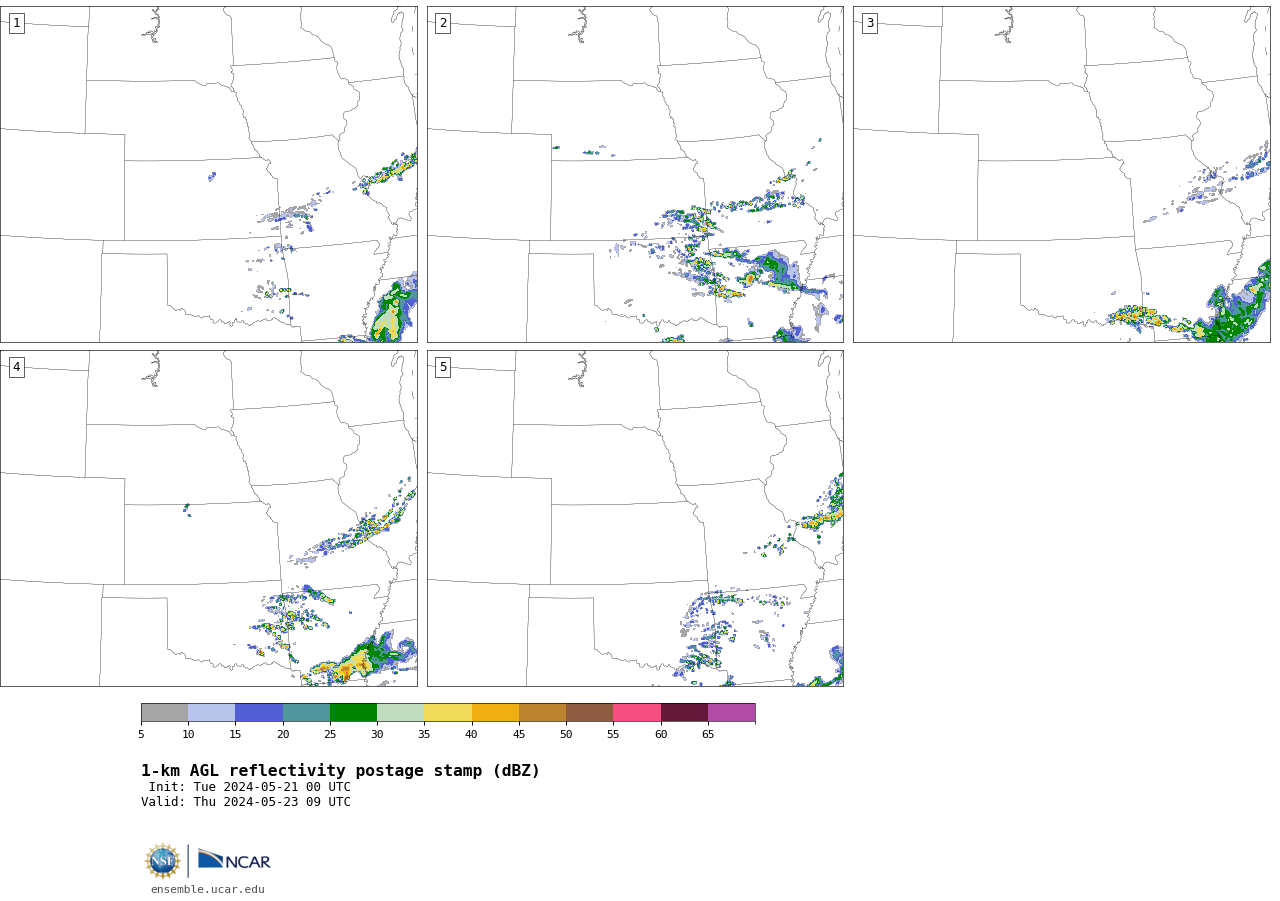
Task: Click the yellow 35-40 dBZ swatch
Action: [448, 712]
